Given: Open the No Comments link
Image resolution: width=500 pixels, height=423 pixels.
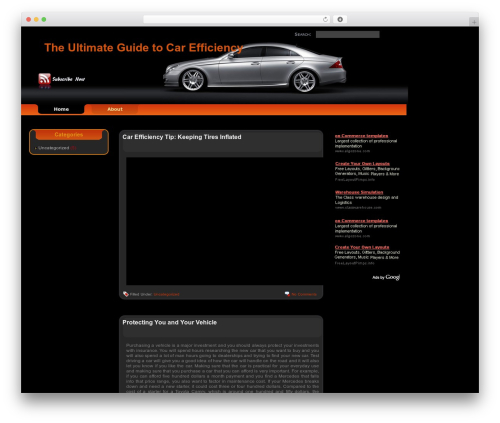Looking at the screenshot, I should click(x=304, y=294).
